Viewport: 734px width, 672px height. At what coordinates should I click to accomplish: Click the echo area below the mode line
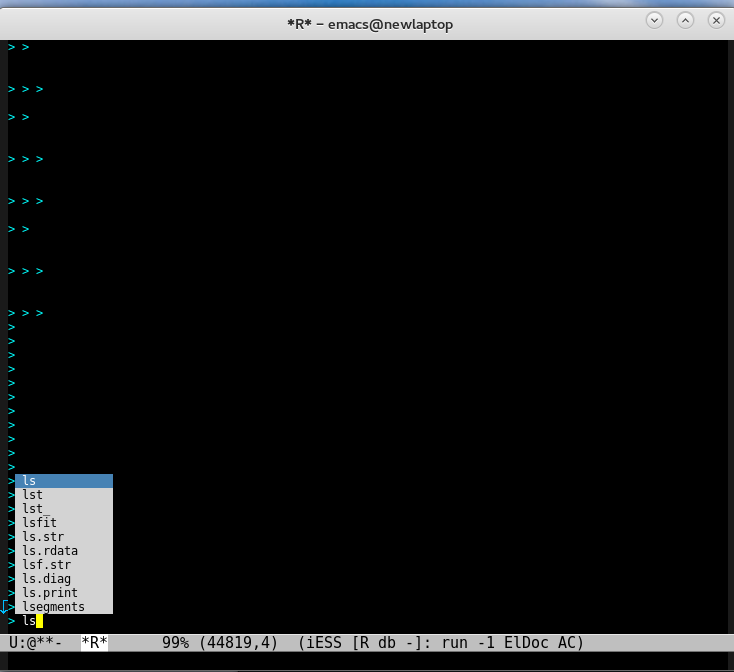point(367,661)
